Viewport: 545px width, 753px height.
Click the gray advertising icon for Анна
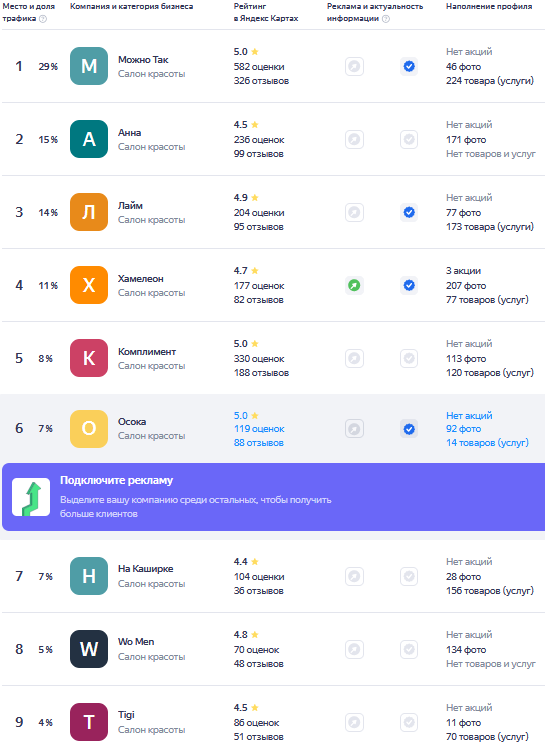pos(354,139)
